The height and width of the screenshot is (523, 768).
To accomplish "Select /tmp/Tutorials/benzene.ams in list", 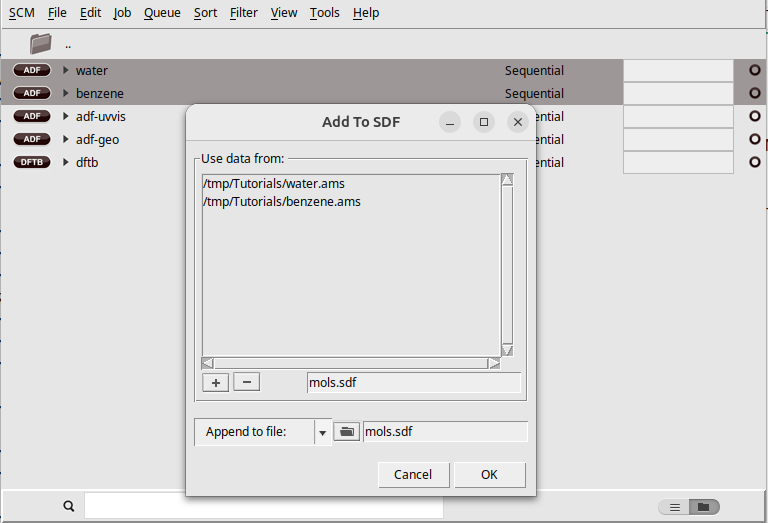I will click(281, 202).
